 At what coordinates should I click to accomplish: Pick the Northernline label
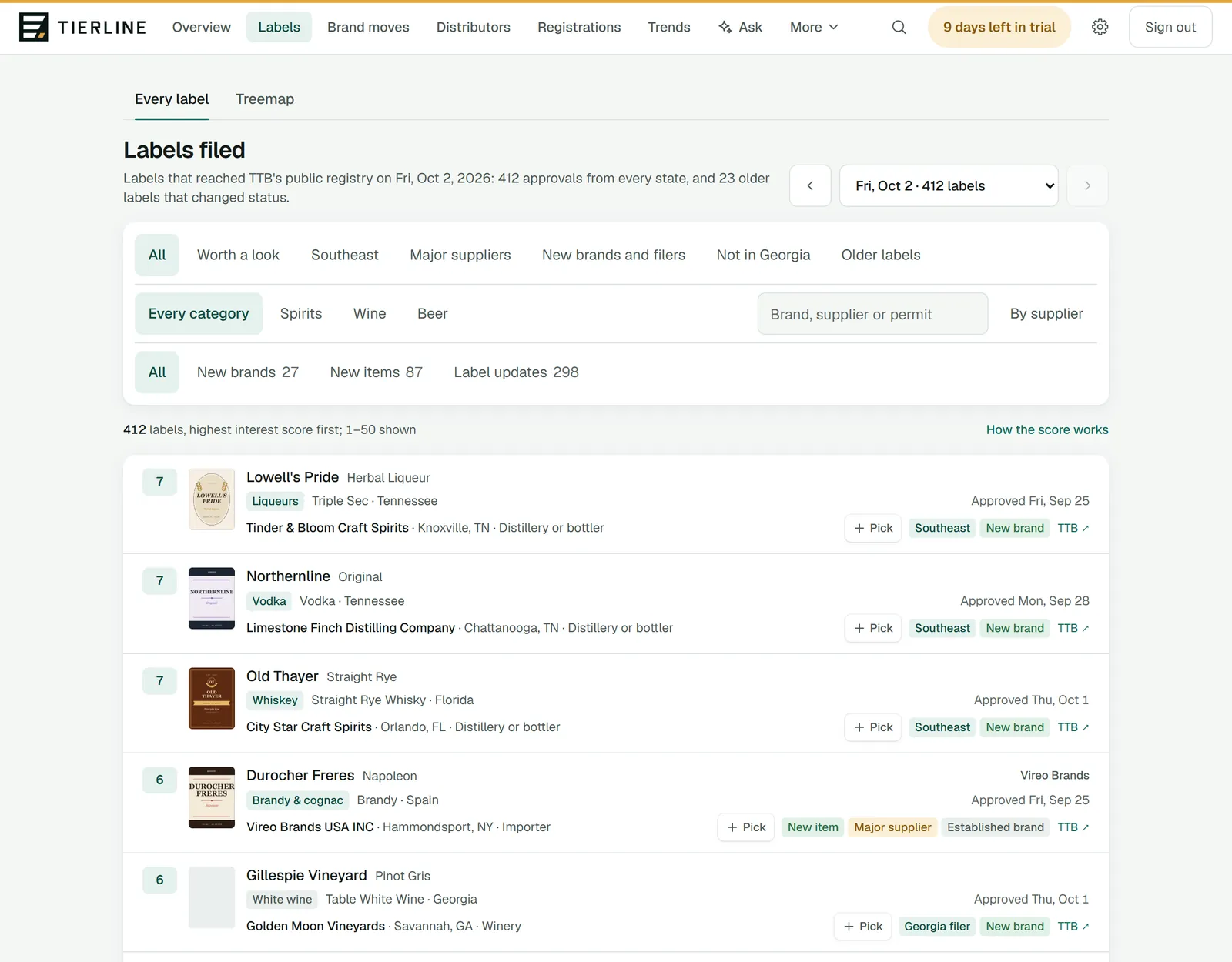(873, 628)
